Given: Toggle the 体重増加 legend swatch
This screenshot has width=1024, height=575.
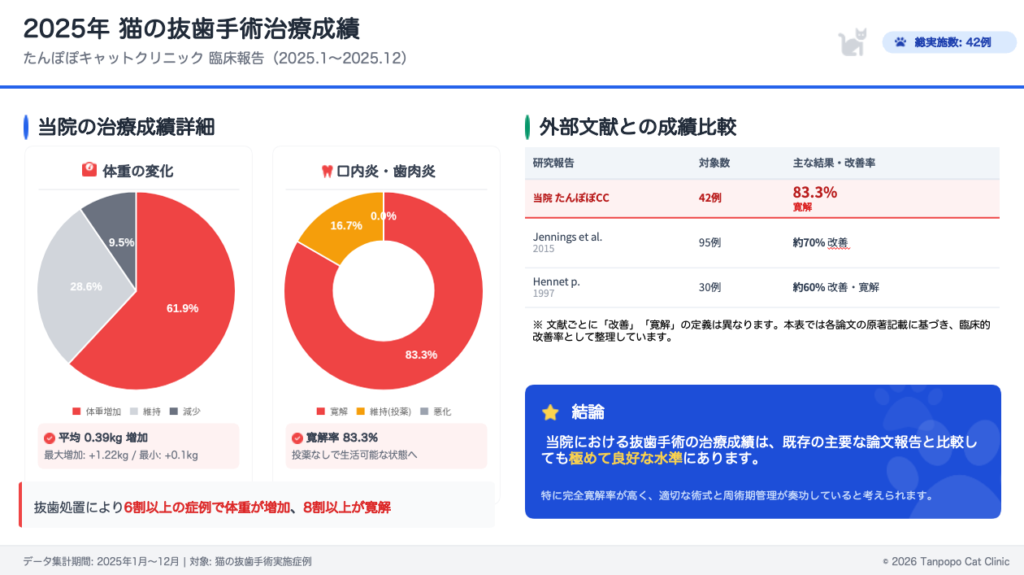Looking at the screenshot, I should coord(77,411).
